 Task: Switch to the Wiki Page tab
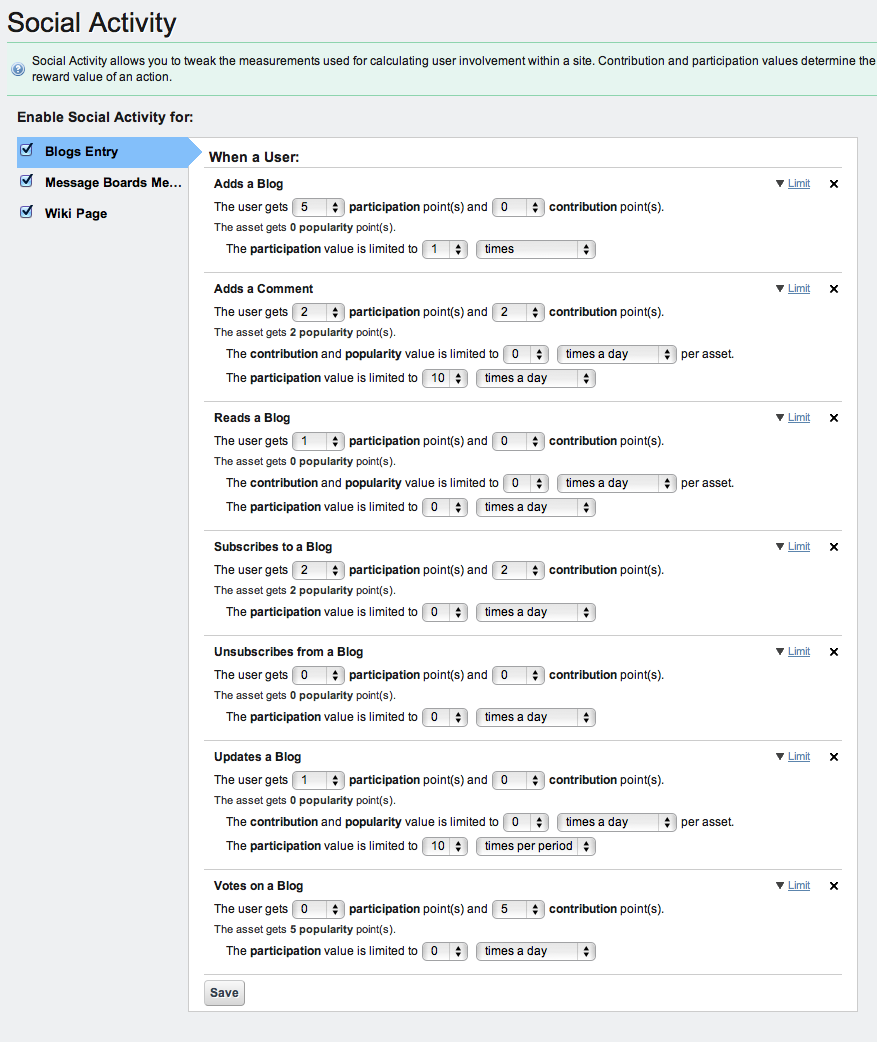[76, 214]
